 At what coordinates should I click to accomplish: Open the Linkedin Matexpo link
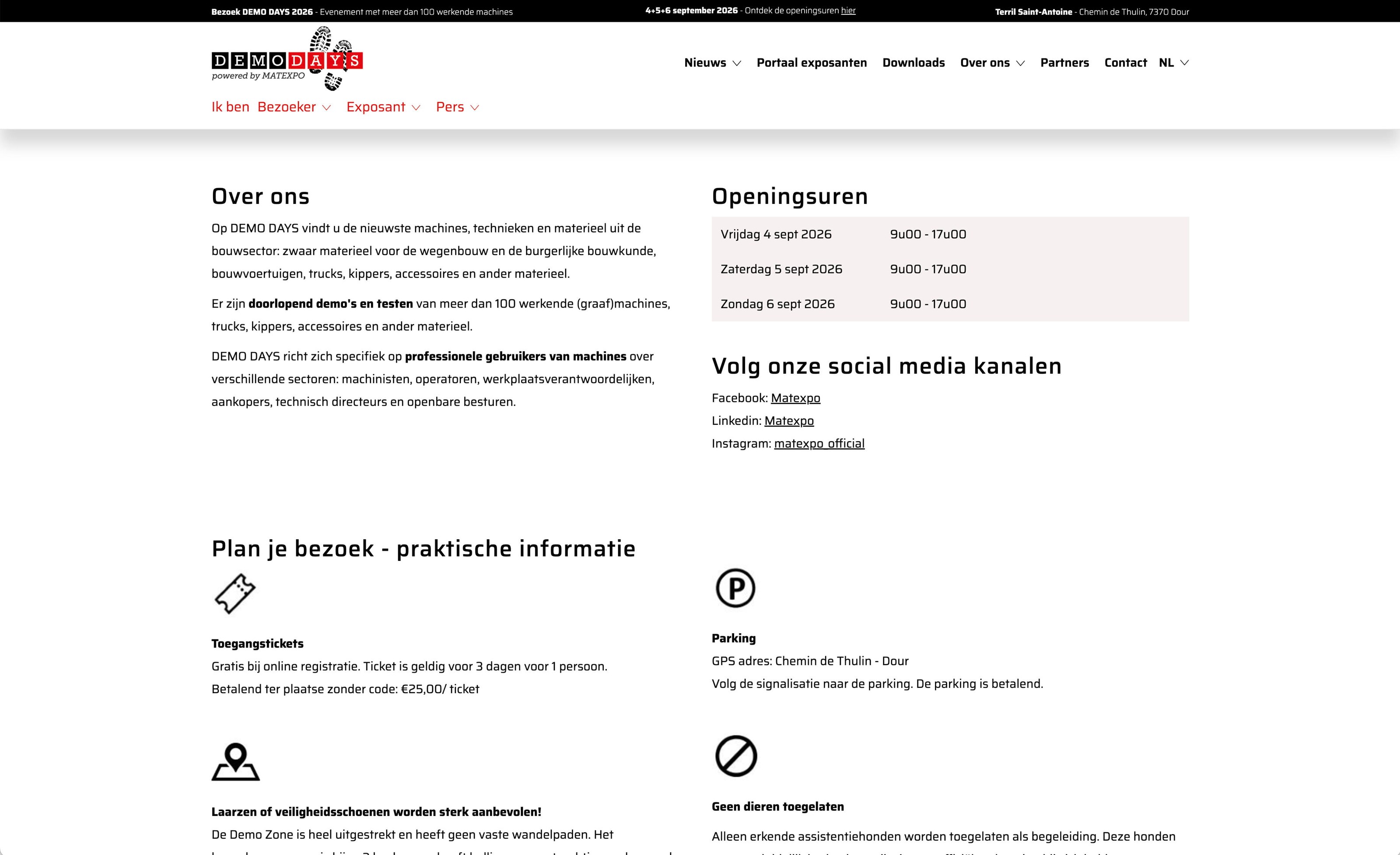(x=789, y=421)
